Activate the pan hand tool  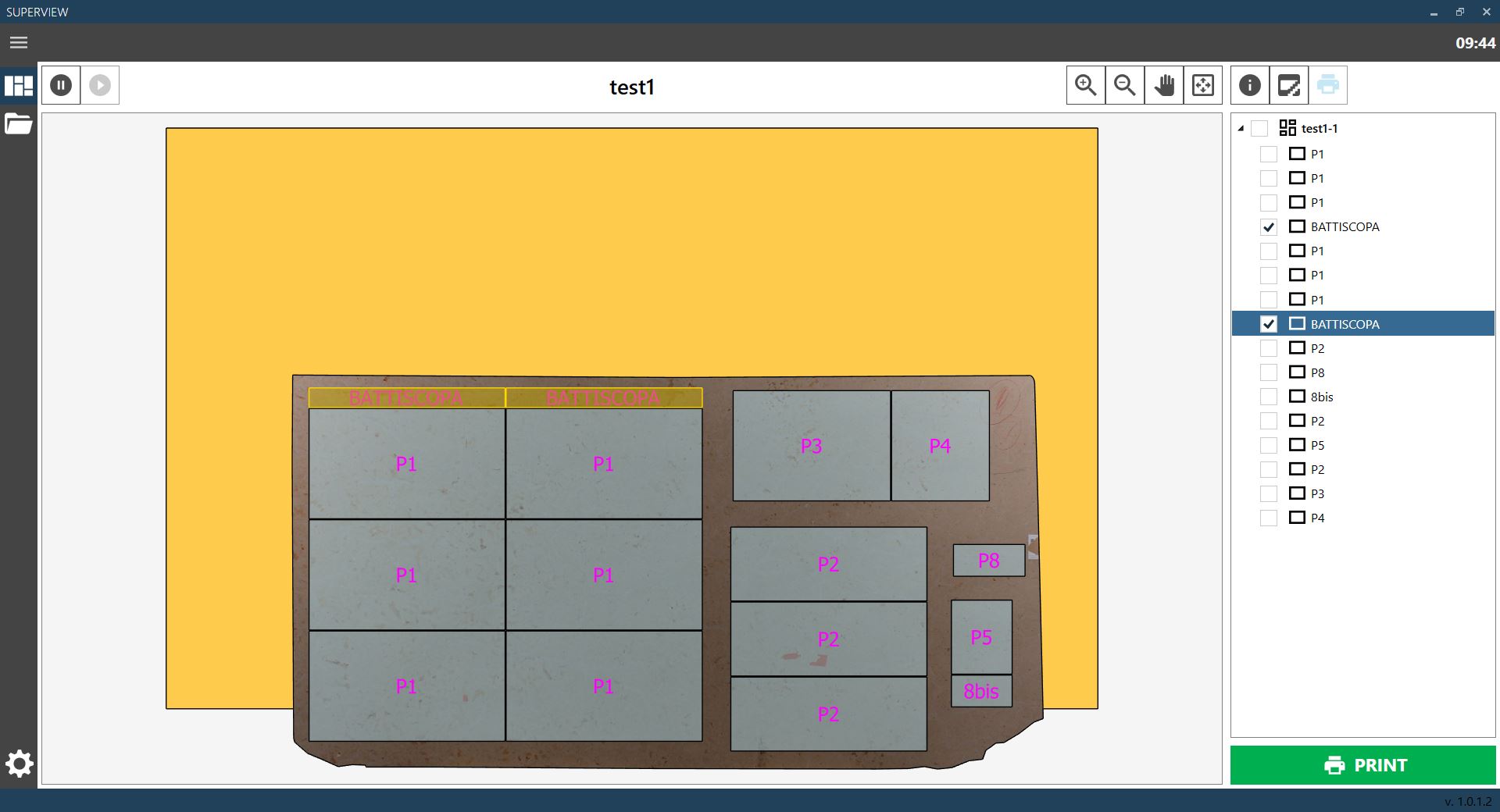1164,85
